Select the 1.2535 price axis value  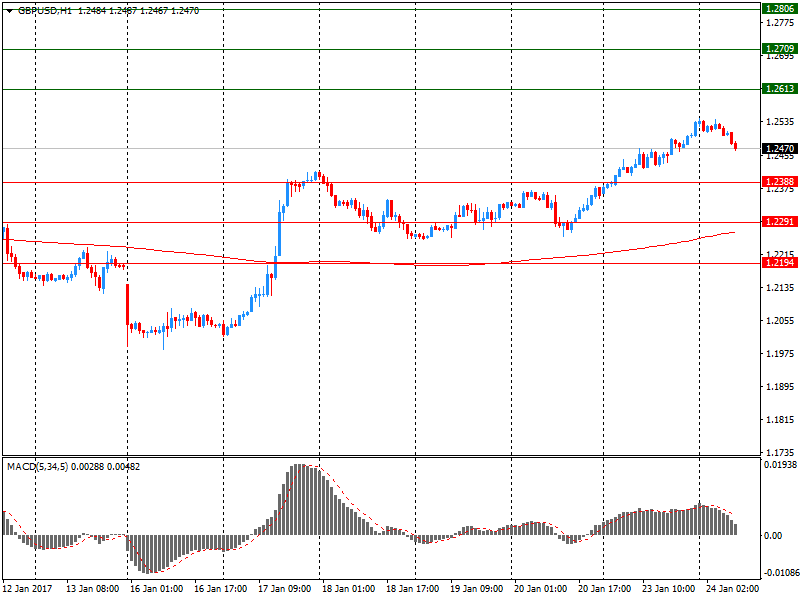[x=781, y=122]
